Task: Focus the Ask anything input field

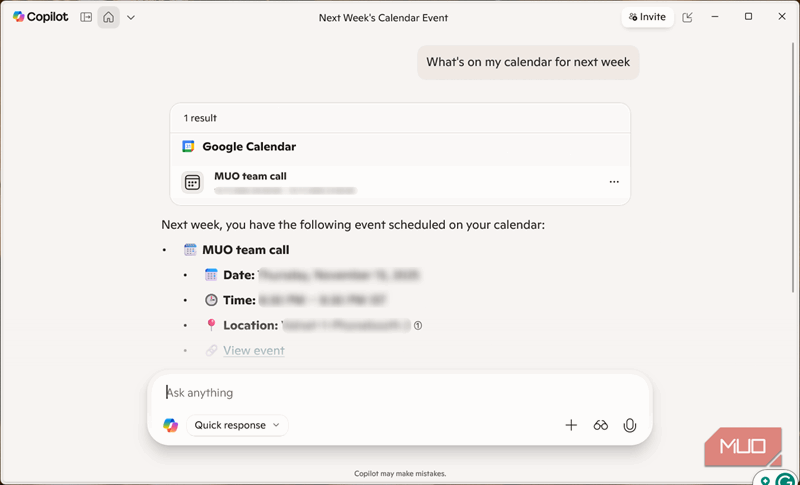Action: click(399, 392)
